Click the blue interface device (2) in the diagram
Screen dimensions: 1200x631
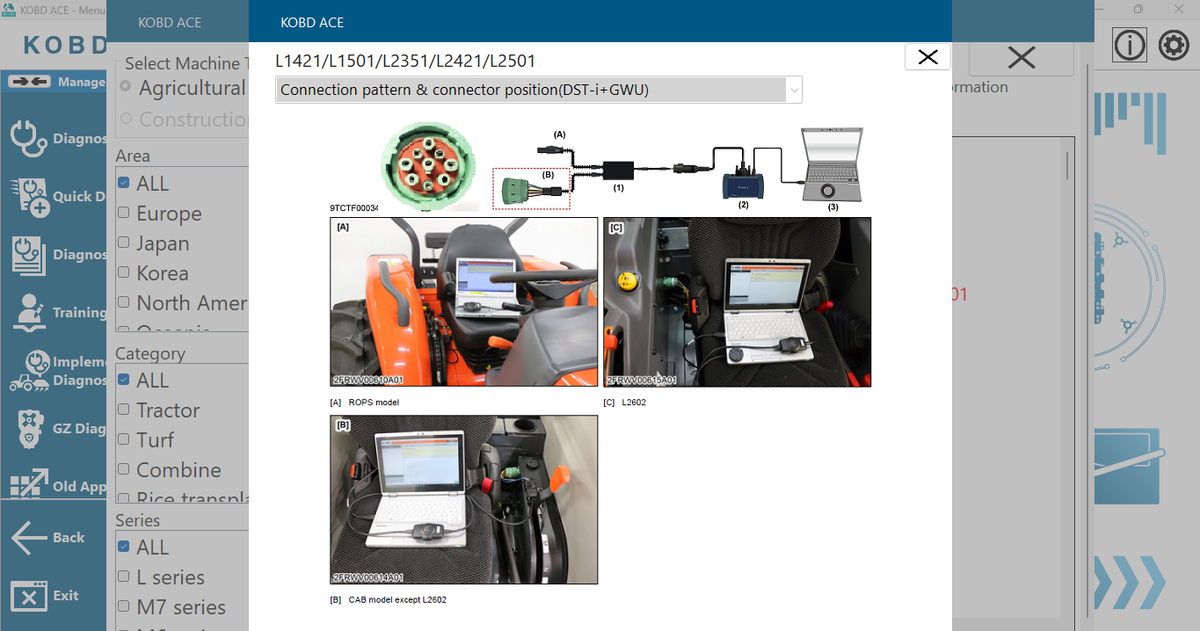coord(743,184)
